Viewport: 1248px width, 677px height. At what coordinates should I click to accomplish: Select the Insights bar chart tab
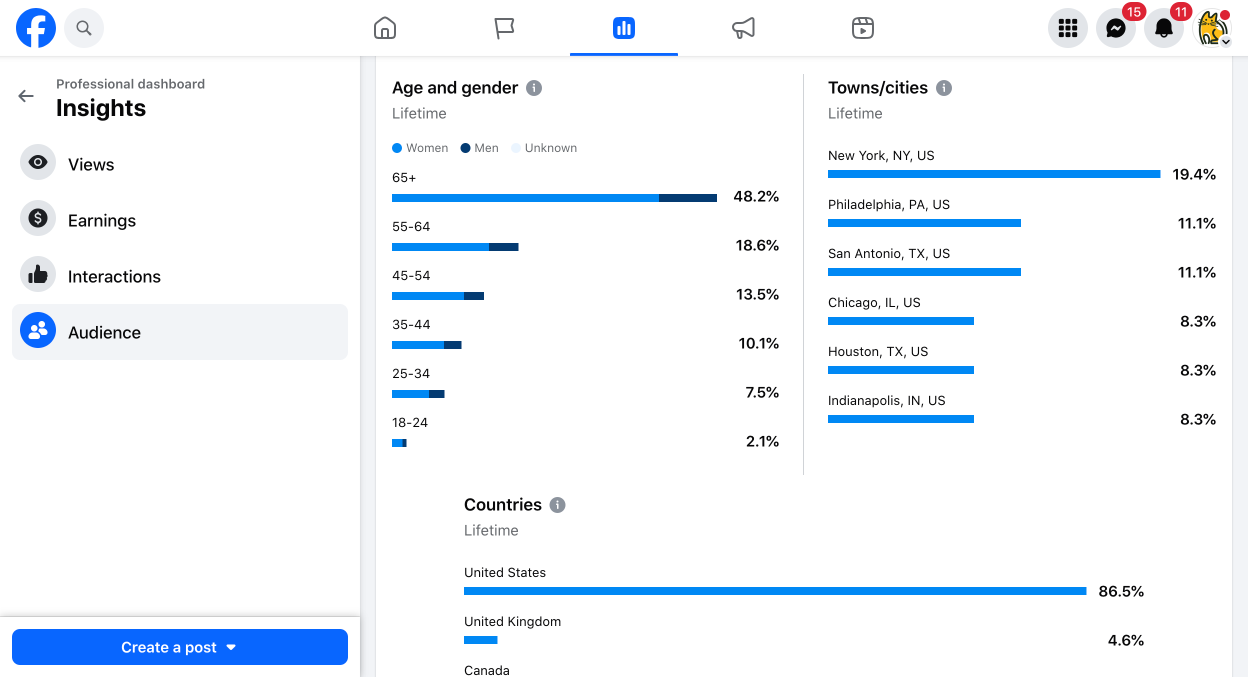tap(624, 28)
